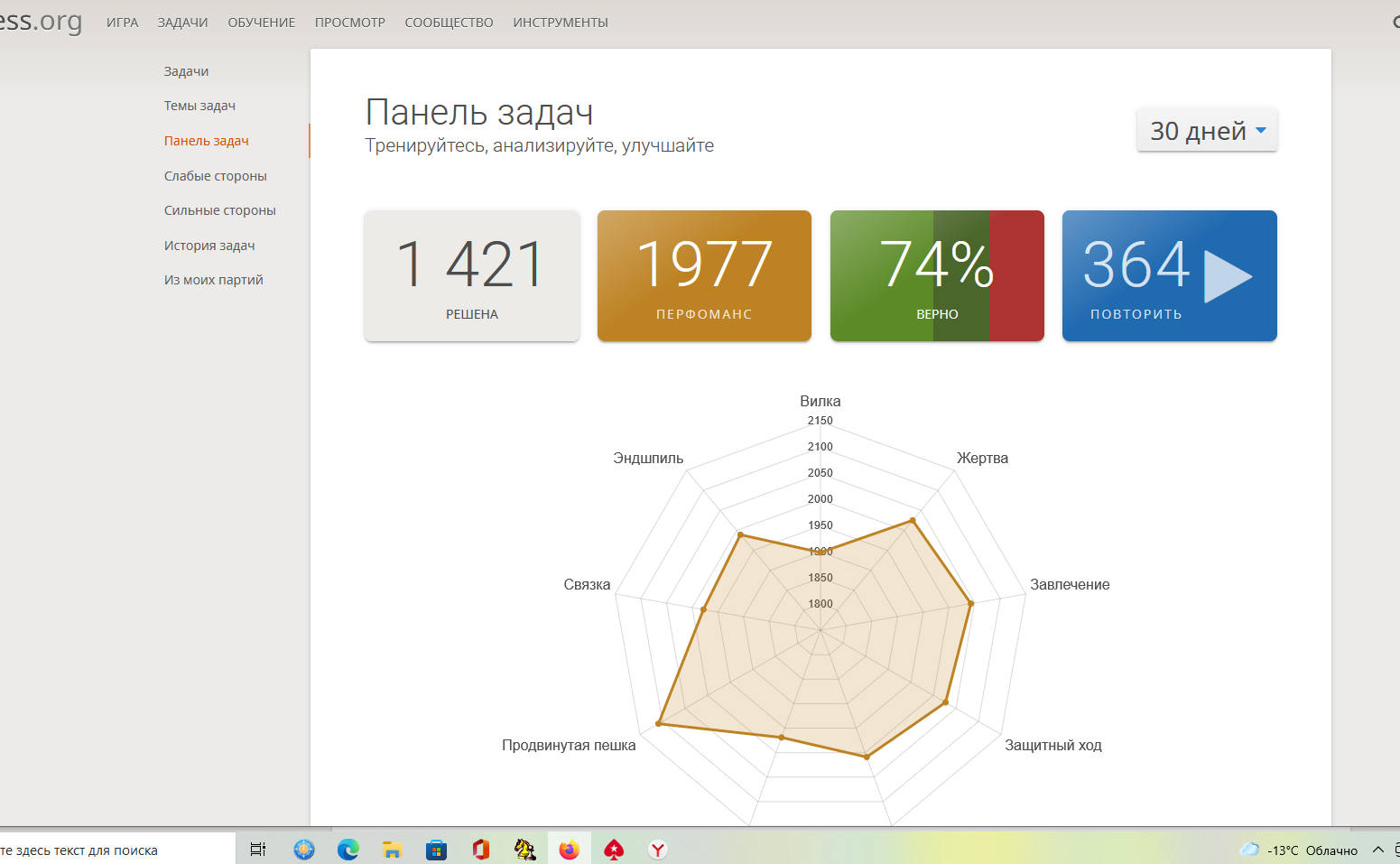
Task: Click the Жертва radar chart label
Action: [x=982, y=458]
